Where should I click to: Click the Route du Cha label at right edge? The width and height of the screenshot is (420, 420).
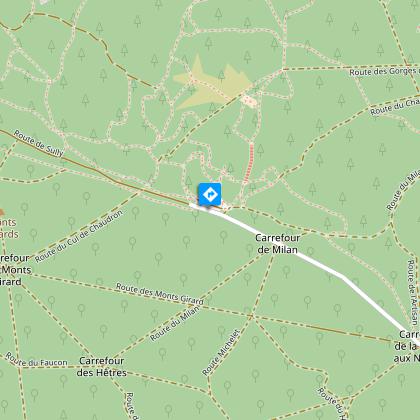395,107
